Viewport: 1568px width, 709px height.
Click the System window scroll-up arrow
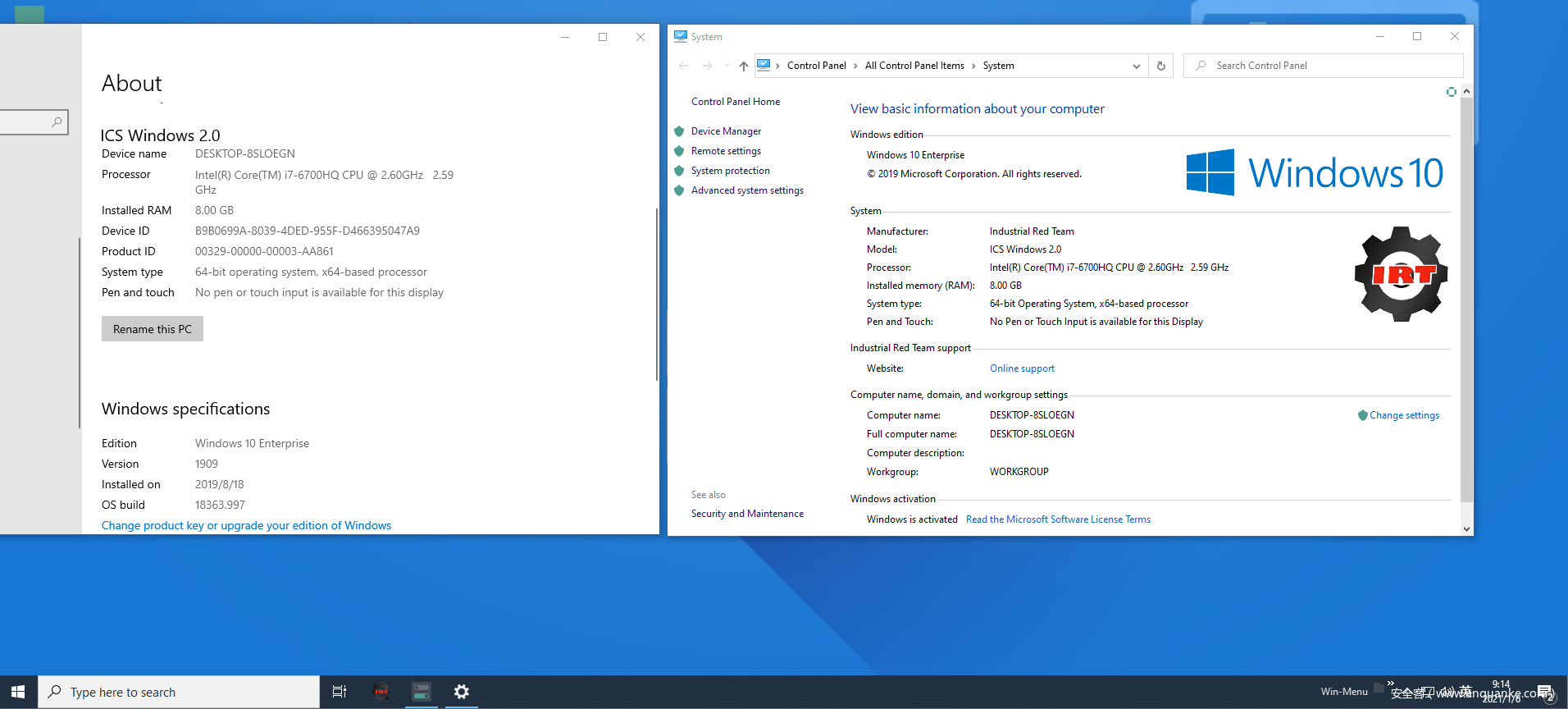pos(1466,91)
